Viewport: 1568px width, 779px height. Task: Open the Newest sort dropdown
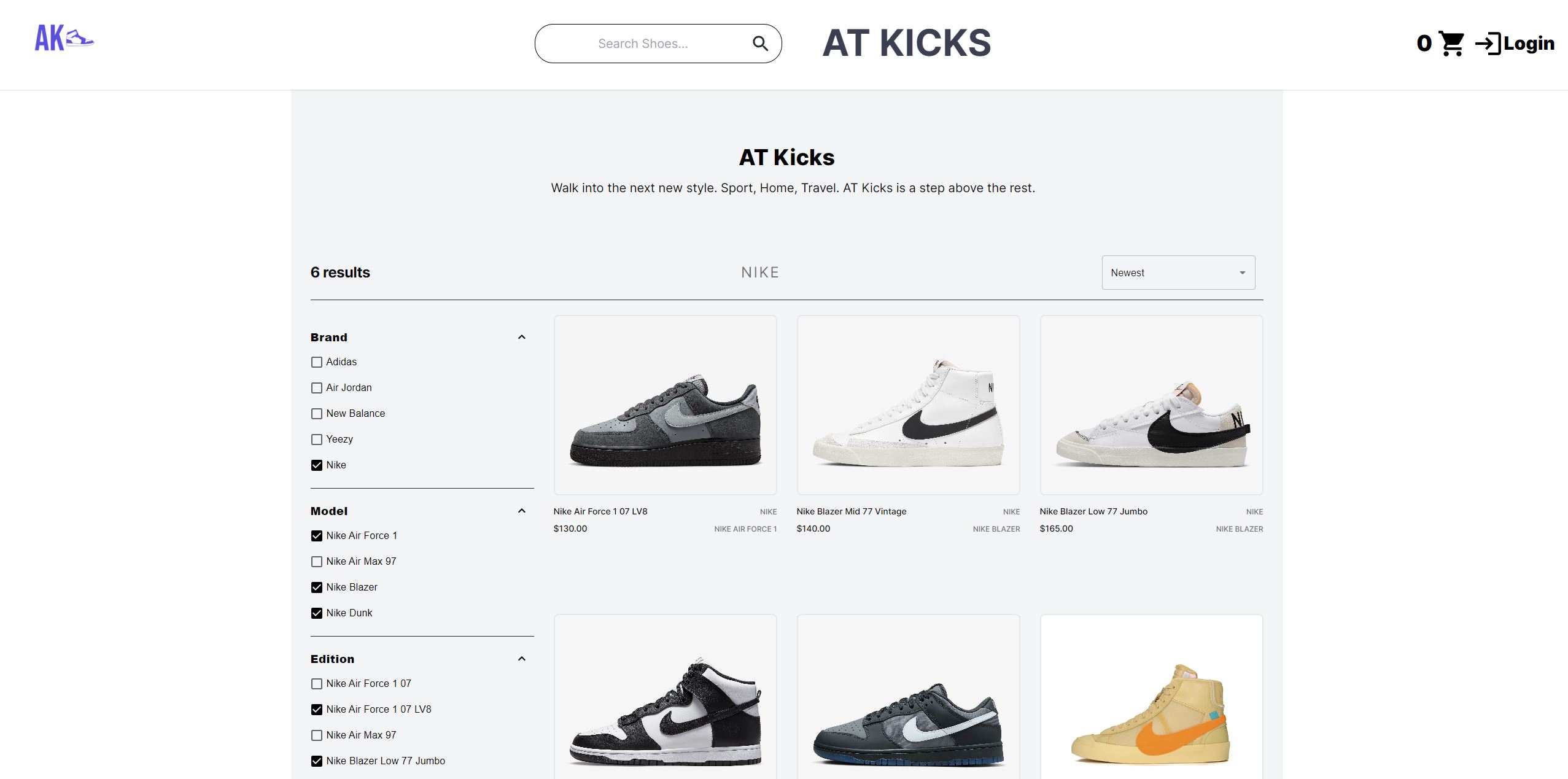(1178, 273)
